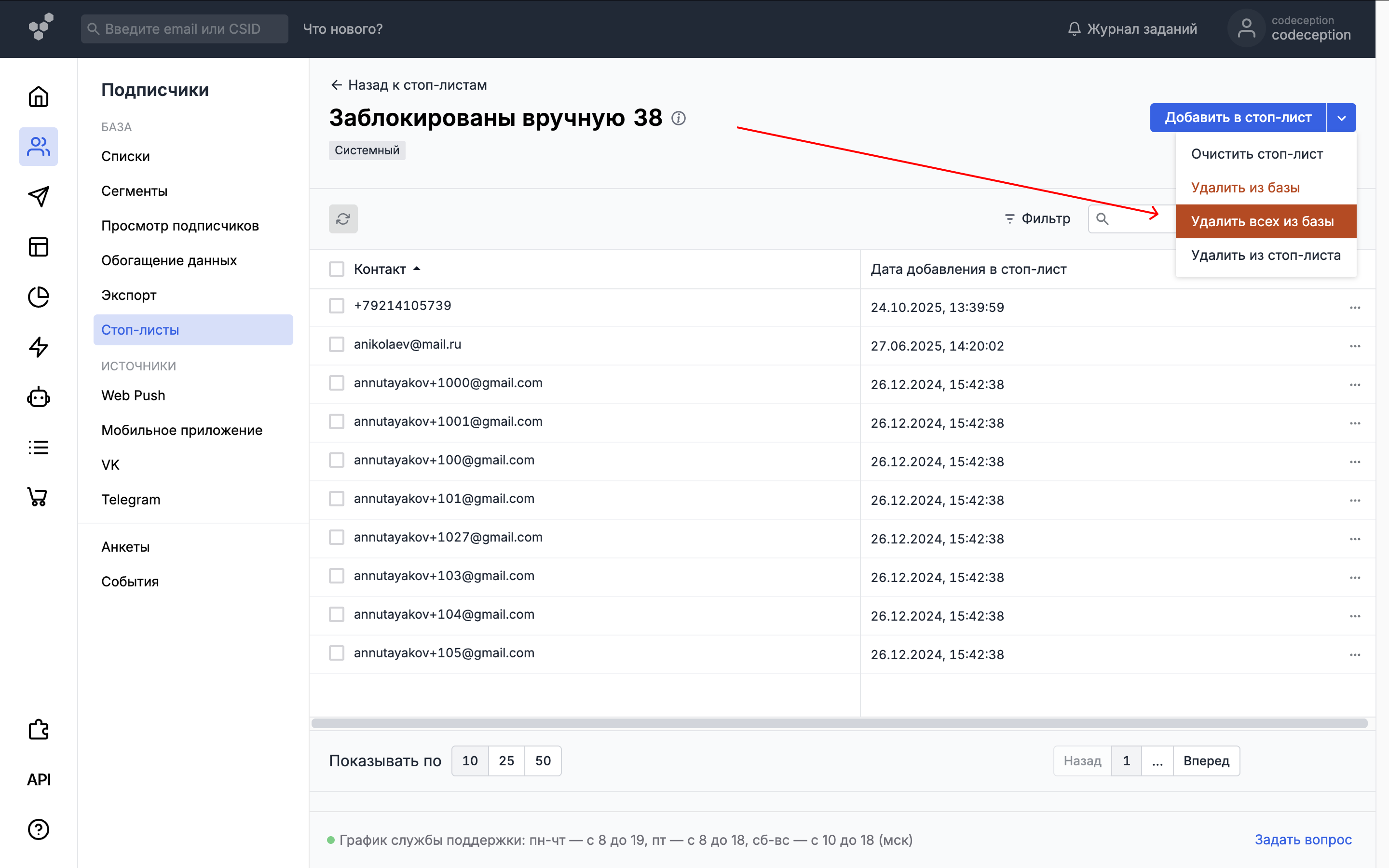Select Очистить стоп-лист menu option
The height and width of the screenshot is (868, 1389).
tap(1256, 153)
